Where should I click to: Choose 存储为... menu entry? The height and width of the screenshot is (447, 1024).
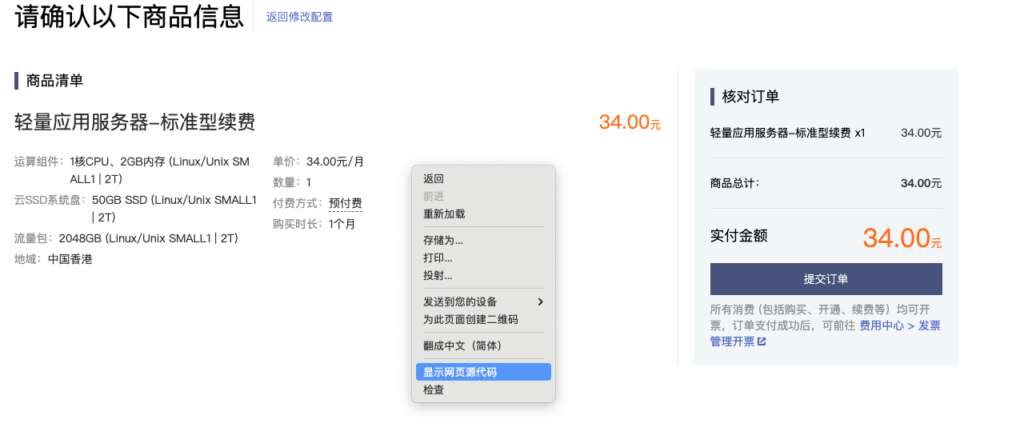[443, 240]
